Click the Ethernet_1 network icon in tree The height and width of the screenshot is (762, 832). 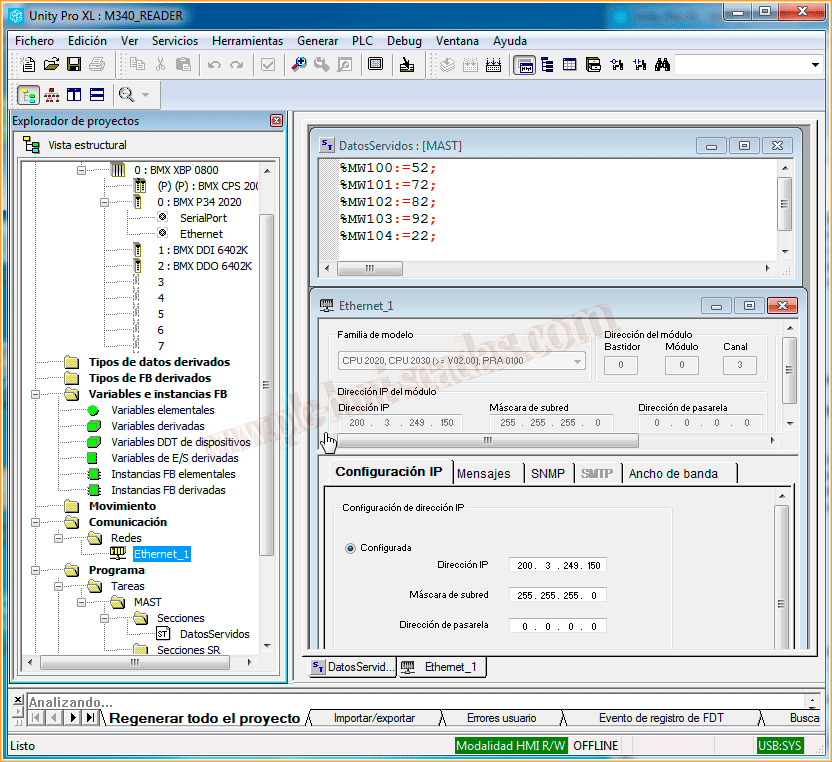coord(118,553)
